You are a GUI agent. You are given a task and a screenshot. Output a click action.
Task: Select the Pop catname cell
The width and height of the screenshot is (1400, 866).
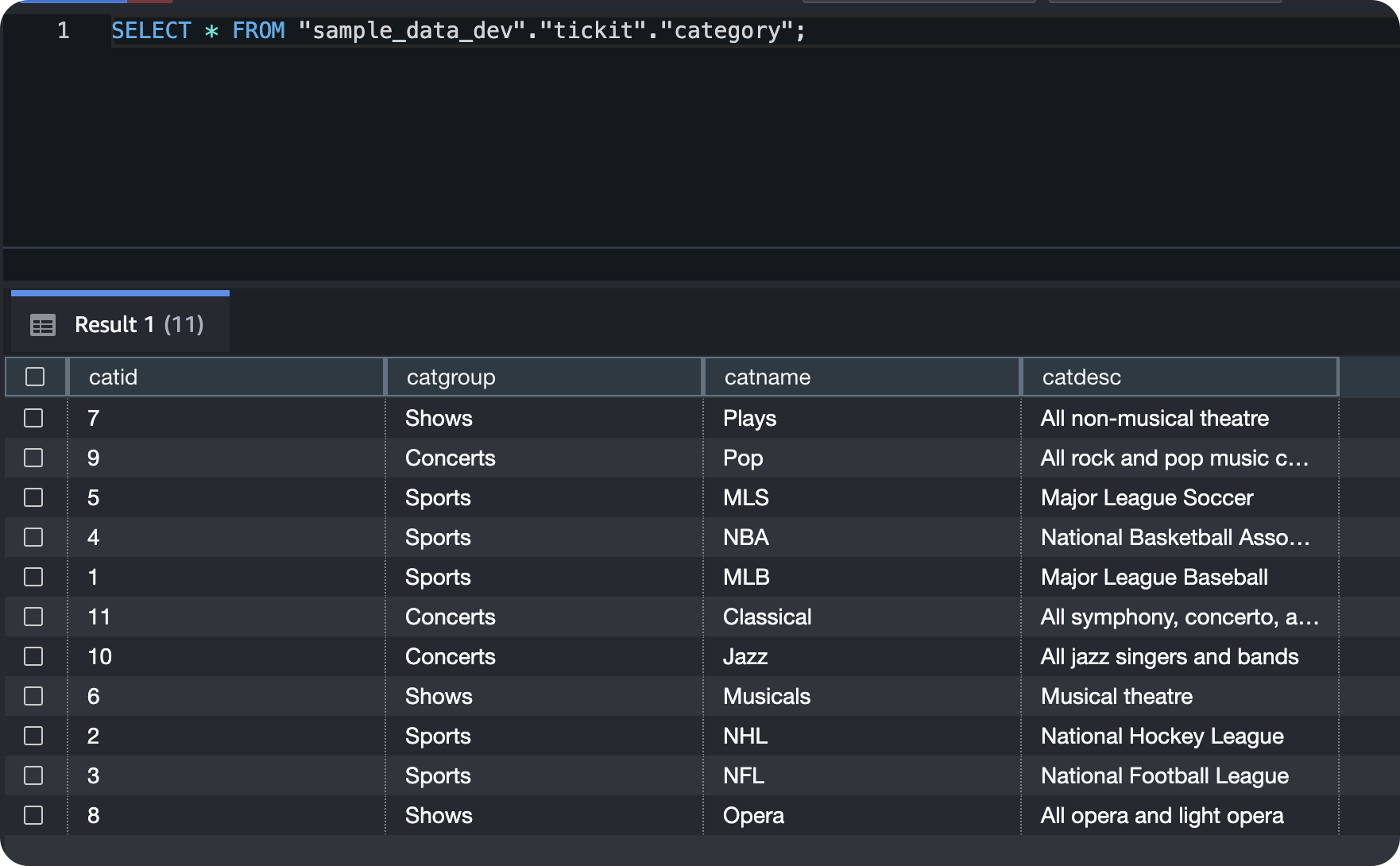pos(862,458)
